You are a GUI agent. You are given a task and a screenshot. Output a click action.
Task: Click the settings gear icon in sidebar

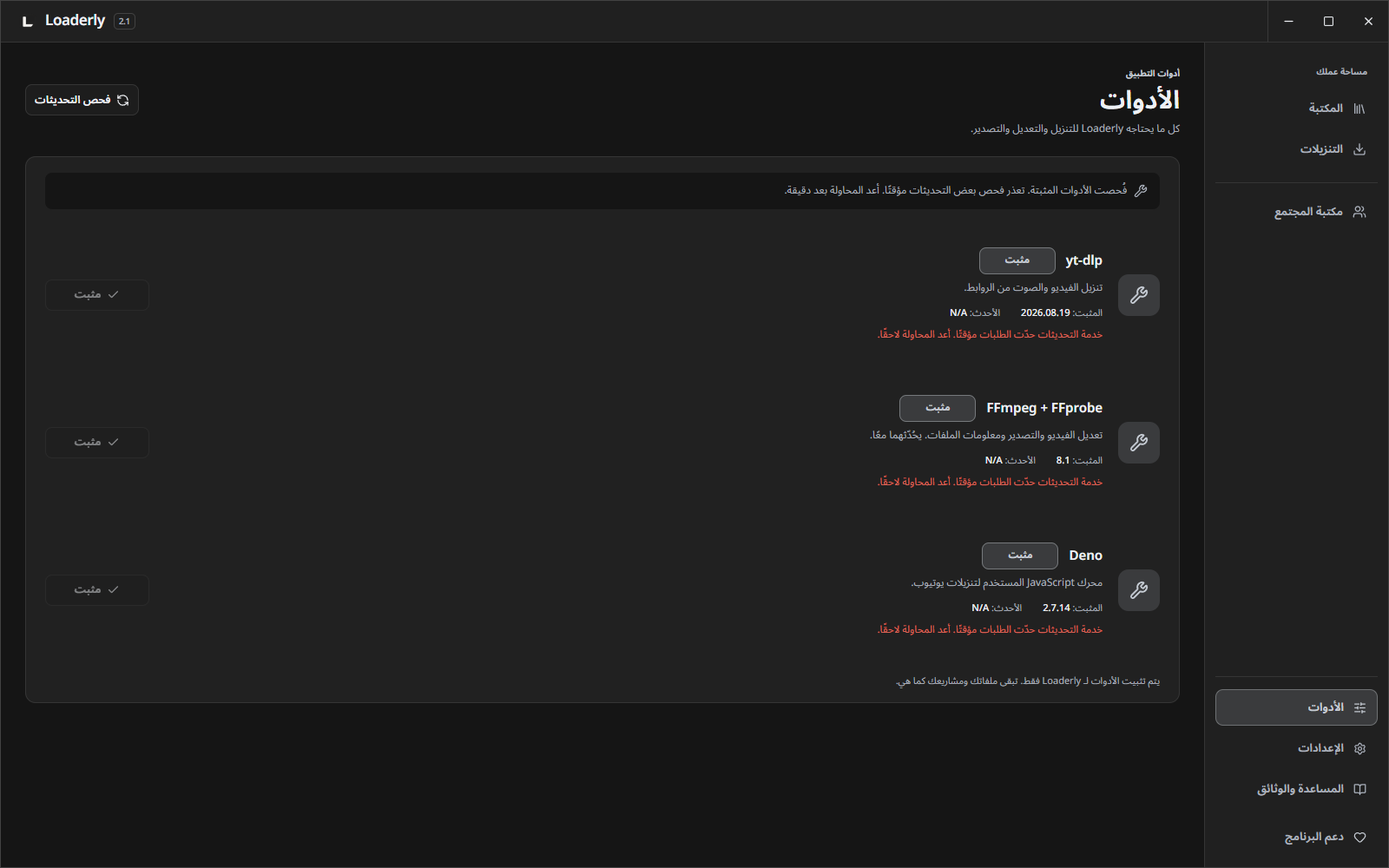pyautogui.click(x=1359, y=748)
